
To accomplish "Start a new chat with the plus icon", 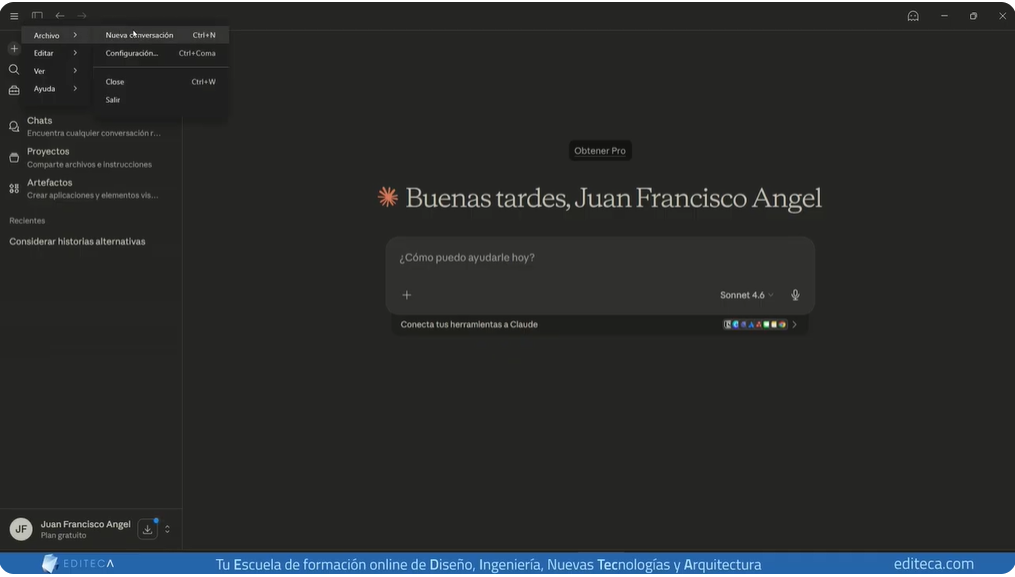I will (14, 47).
